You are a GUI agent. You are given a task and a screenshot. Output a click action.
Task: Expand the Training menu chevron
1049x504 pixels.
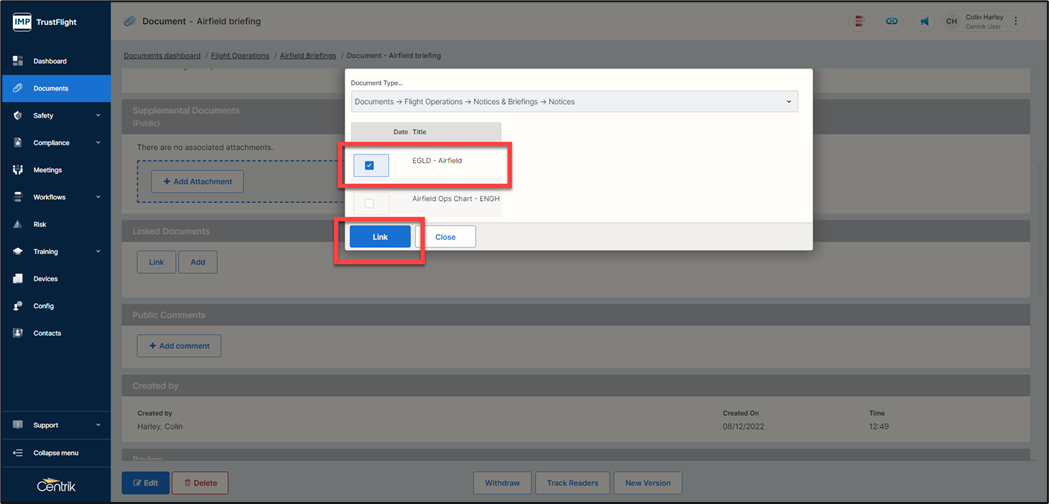coord(98,252)
